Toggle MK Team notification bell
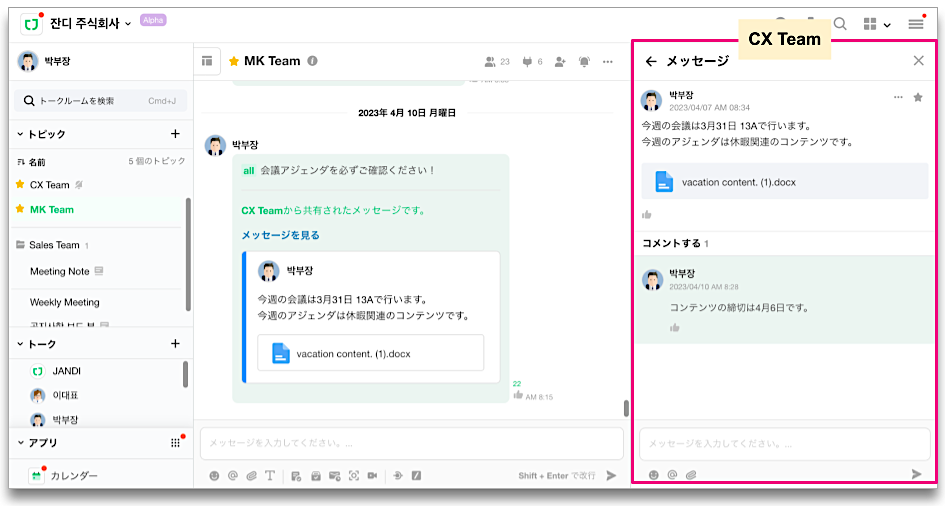 pos(584,61)
